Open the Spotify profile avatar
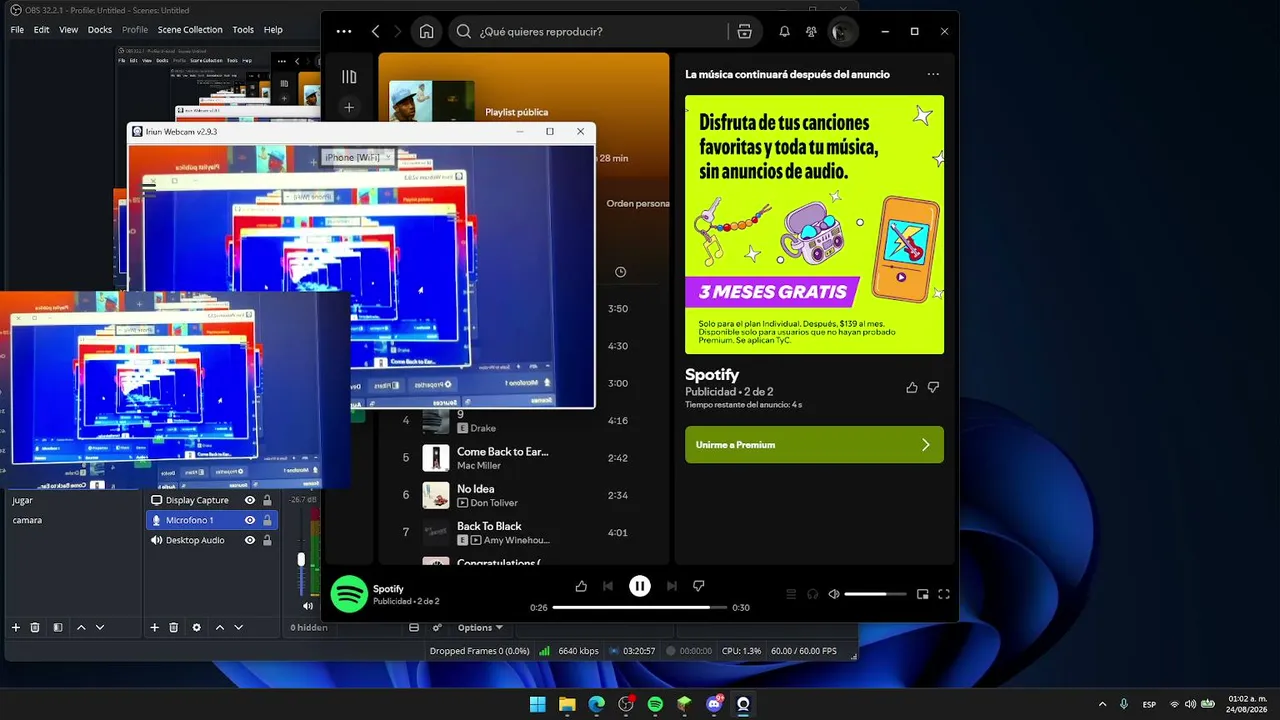This screenshot has width=1280, height=720. point(842,31)
